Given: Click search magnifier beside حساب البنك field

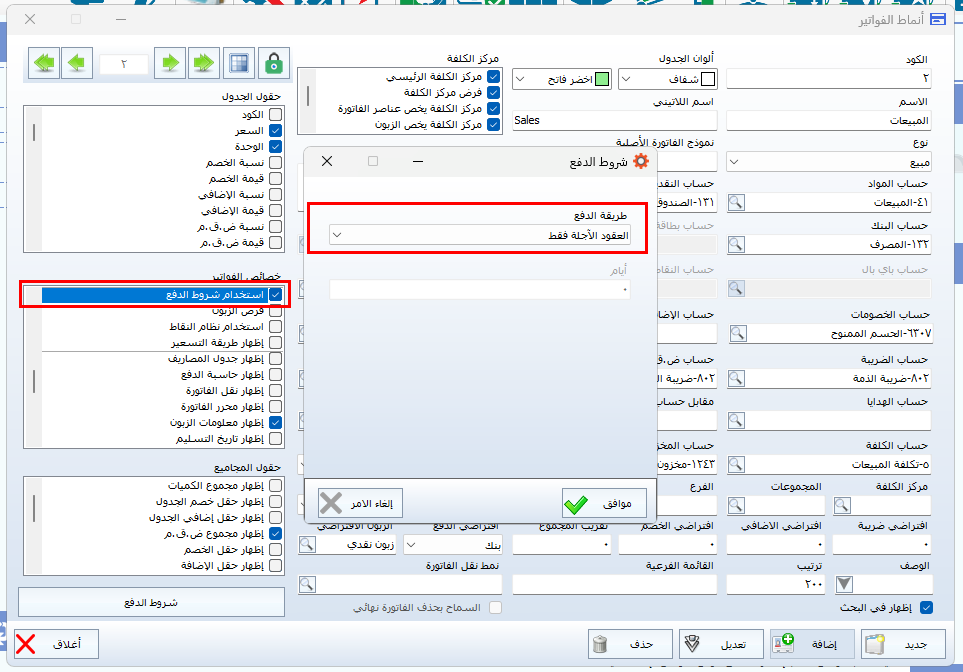Looking at the screenshot, I should coord(736,244).
